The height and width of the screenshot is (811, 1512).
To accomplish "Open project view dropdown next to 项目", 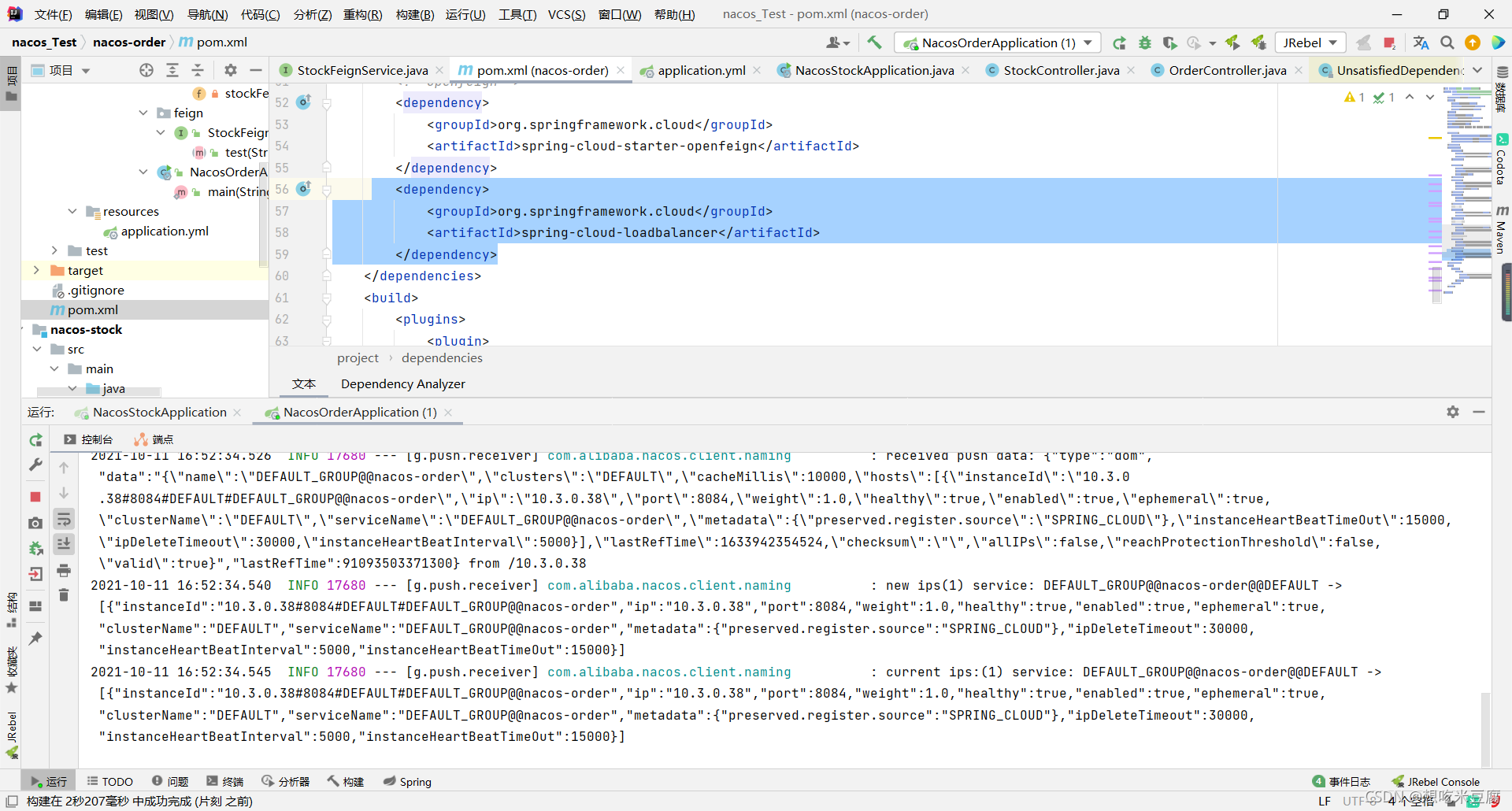I will [86, 71].
